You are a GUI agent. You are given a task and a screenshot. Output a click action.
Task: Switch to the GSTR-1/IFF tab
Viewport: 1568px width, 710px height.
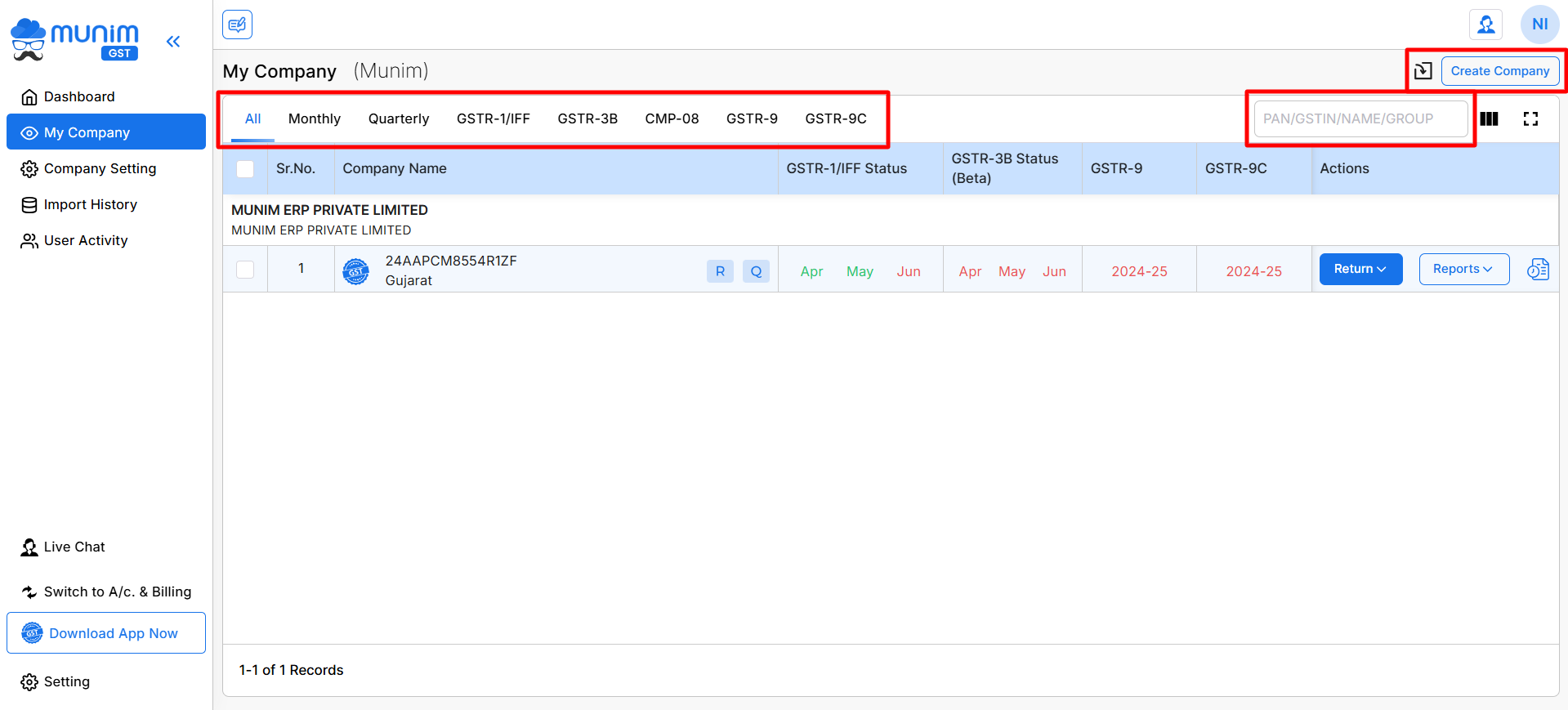494,119
